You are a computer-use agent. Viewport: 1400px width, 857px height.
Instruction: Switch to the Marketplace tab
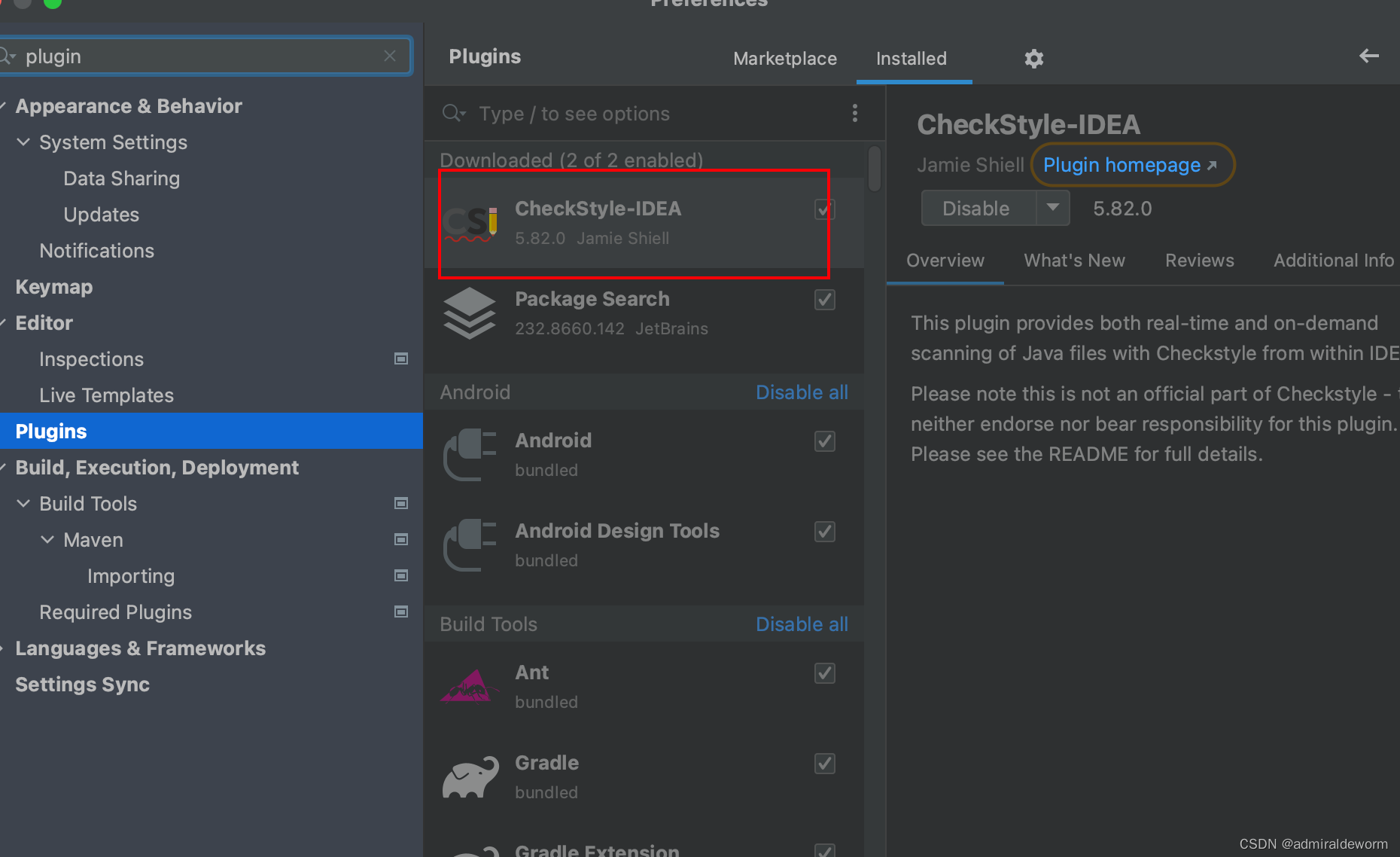[785, 59]
